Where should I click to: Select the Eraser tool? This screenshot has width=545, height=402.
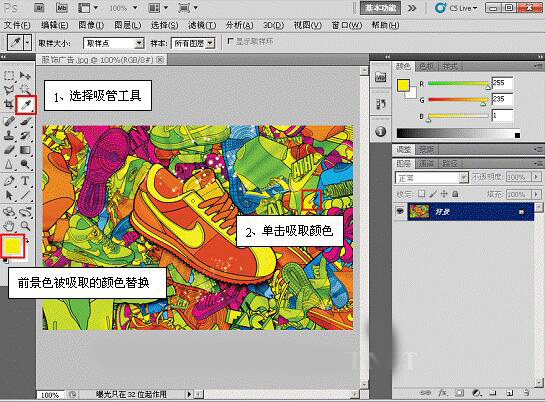pyautogui.click(x=9, y=150)
